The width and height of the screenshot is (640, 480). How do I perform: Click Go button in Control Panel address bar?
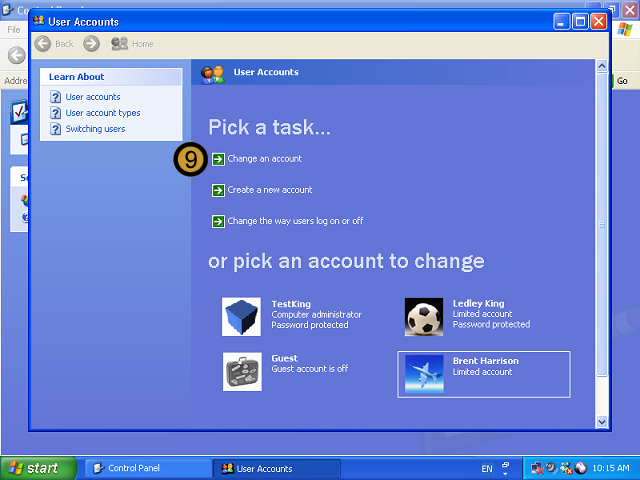tap(622, 81)
